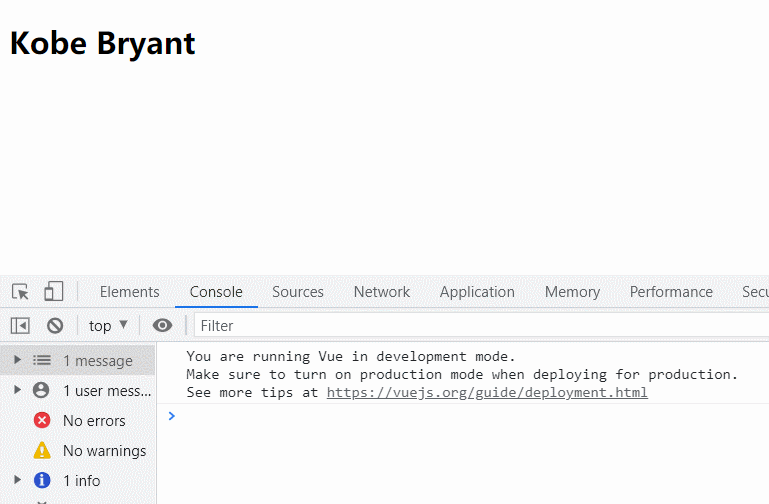Hide the console sidebar panel icon
769x504 pixels.
click(20, 326)
